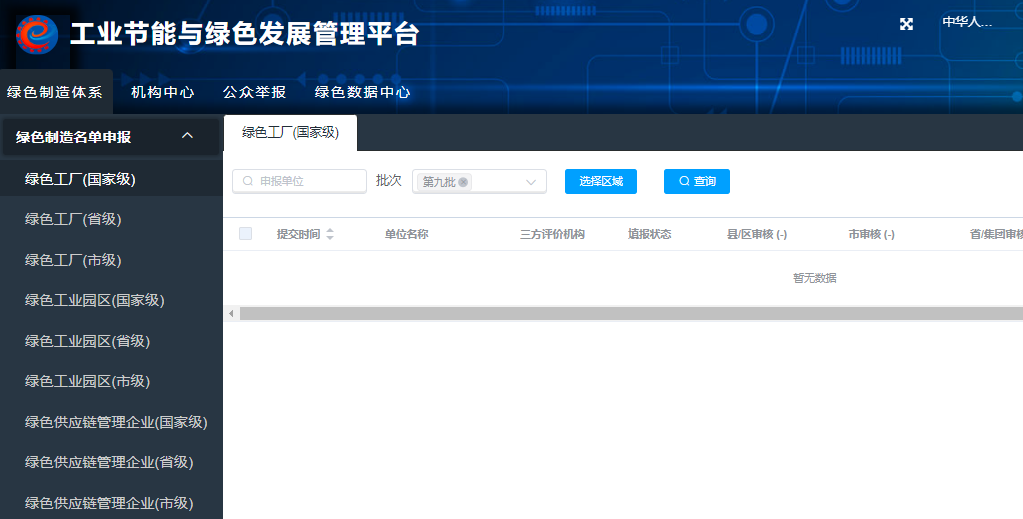This screenshot has width=1023, height=519.
Task: Remove the 第九批 tag via its x icon
Action: click(463, 182)
